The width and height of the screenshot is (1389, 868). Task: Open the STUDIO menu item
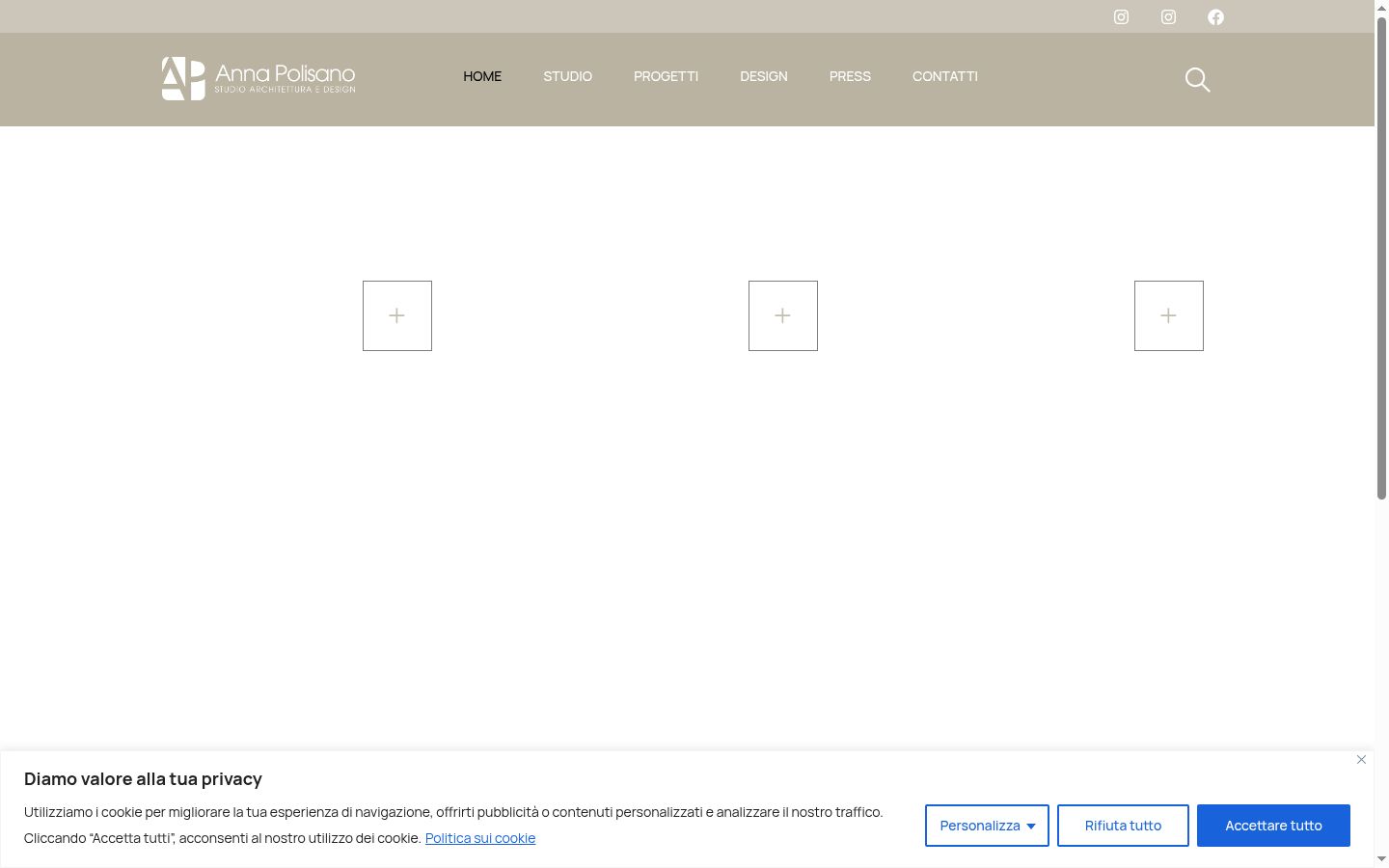567,76
